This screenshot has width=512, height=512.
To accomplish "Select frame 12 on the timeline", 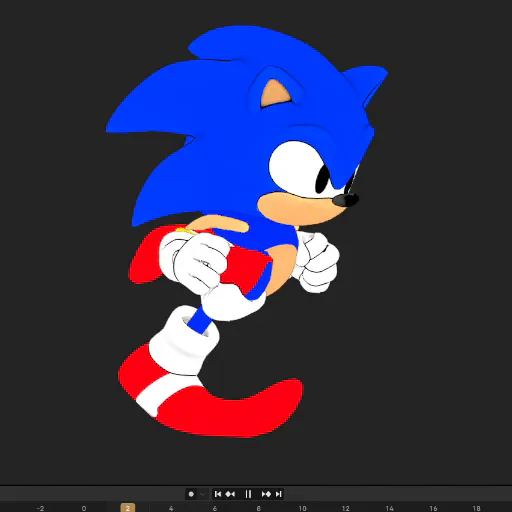I will [x=346, y=508].
